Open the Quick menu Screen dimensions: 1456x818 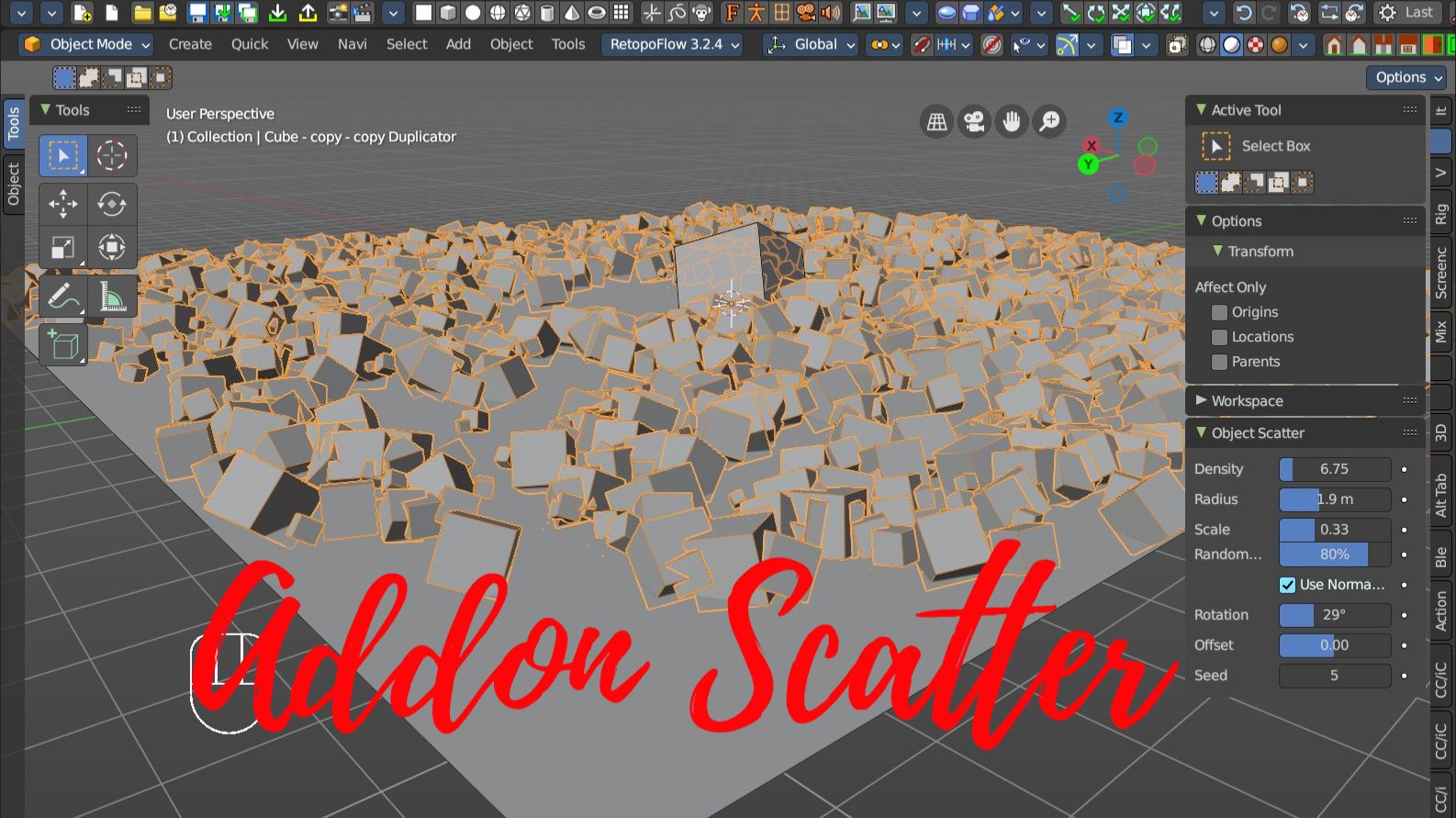click(x=250, y=44)
